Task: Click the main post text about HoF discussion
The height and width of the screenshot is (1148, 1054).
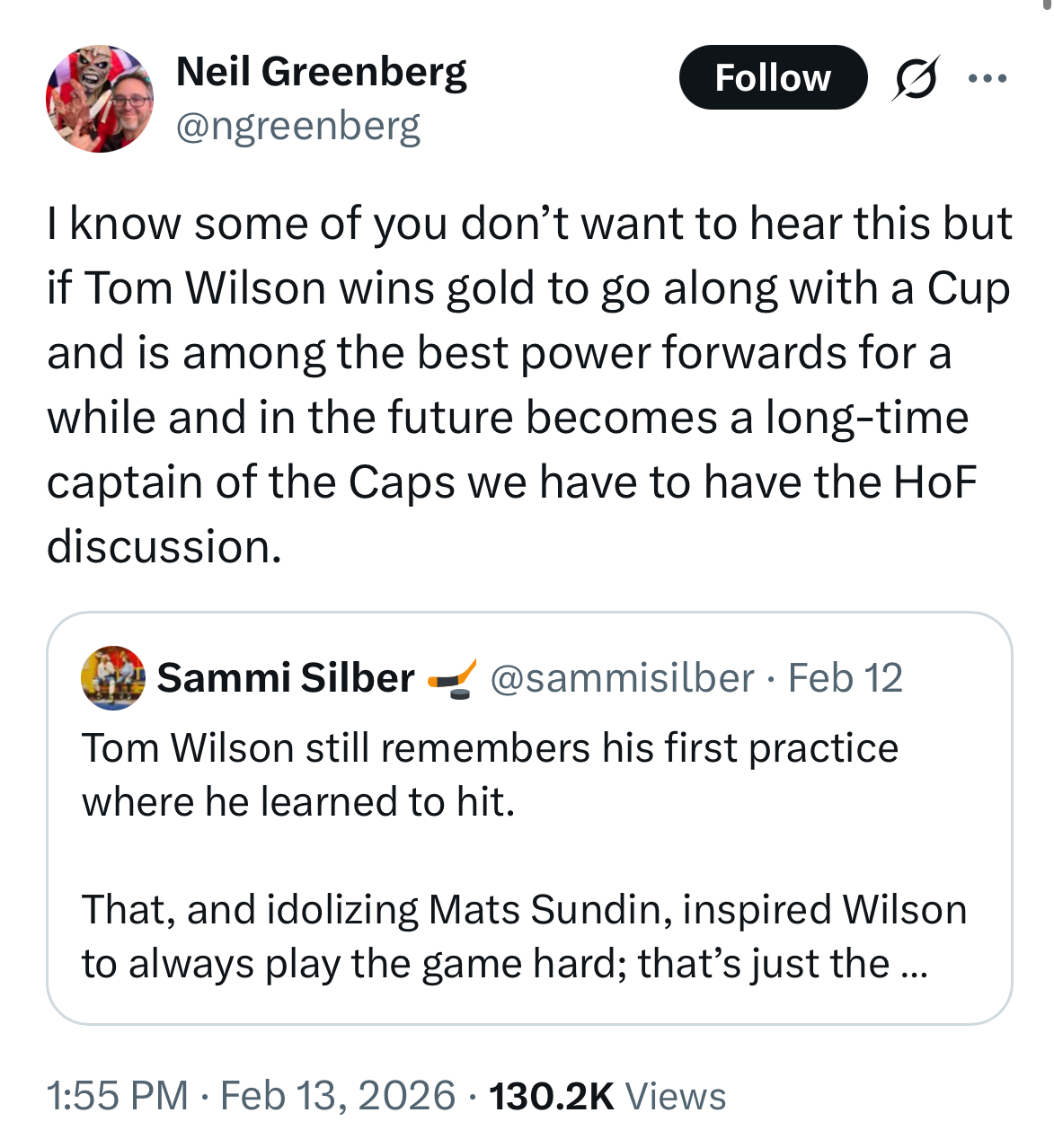Action: 528,384
